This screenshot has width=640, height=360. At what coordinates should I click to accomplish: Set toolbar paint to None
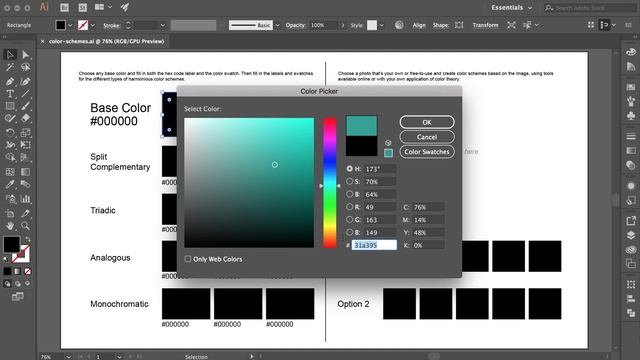pos(28,271)
